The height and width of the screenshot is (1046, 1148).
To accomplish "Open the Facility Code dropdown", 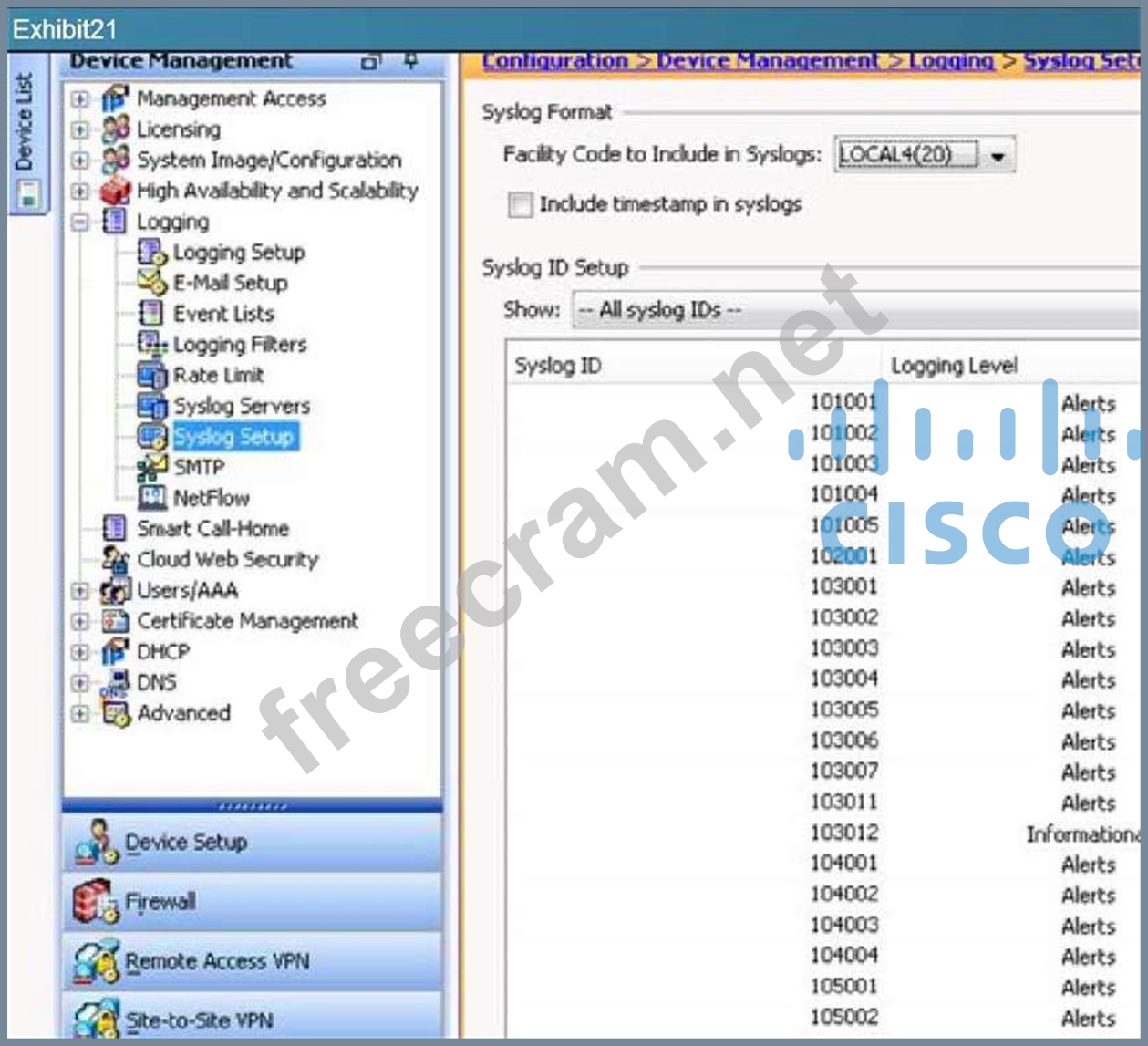I will pos(998,156).
